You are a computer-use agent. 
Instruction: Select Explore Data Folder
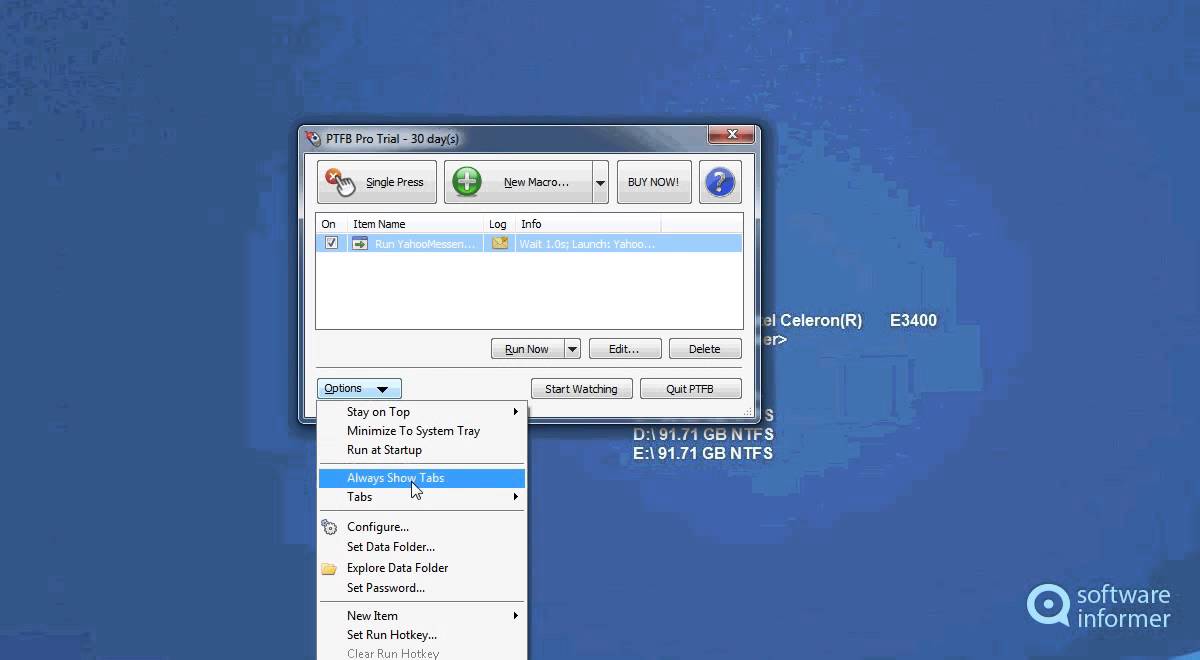coord(421,568)
